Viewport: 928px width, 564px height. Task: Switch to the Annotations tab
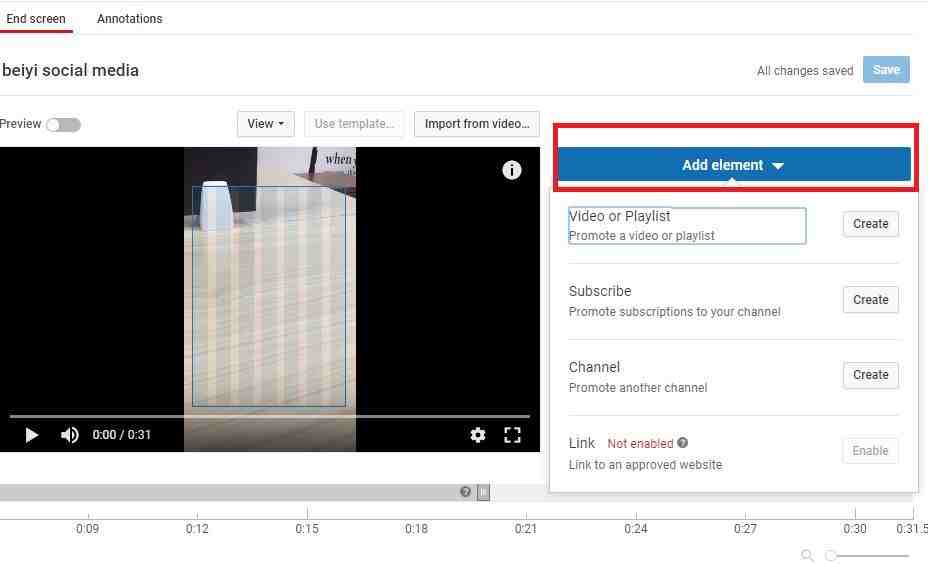[130, 19]
